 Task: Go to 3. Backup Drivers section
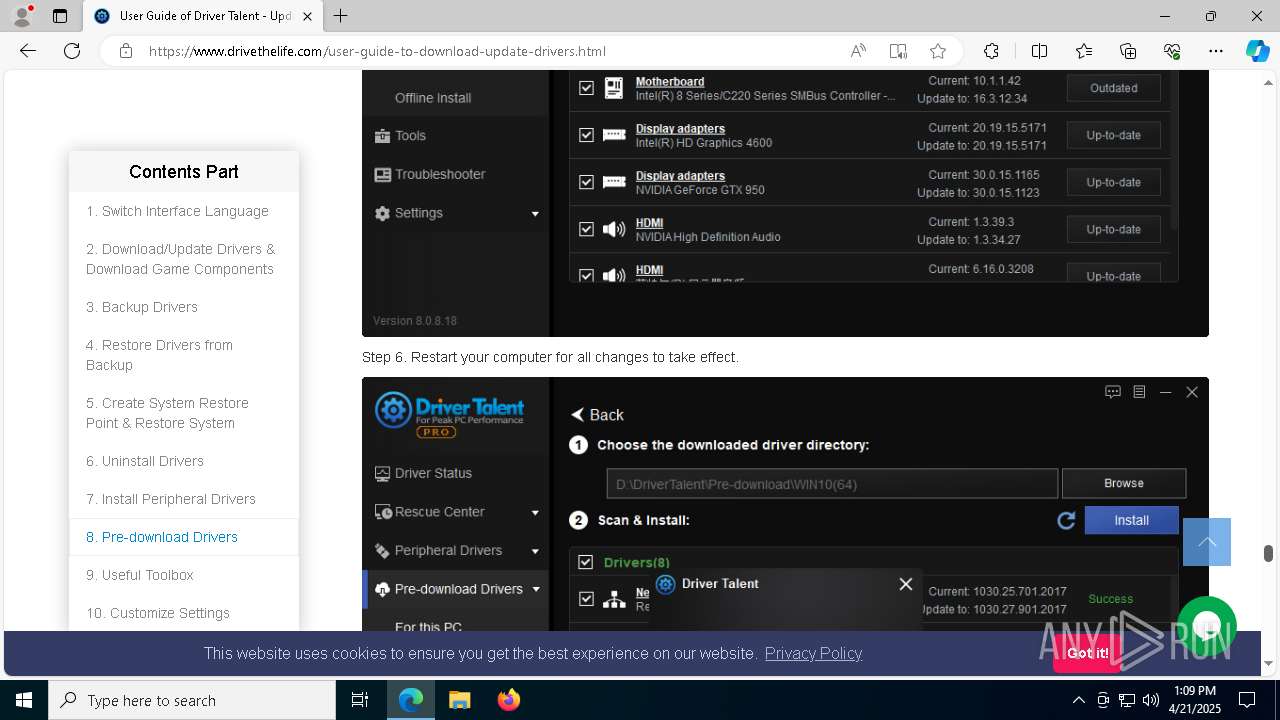click(142, 307)
